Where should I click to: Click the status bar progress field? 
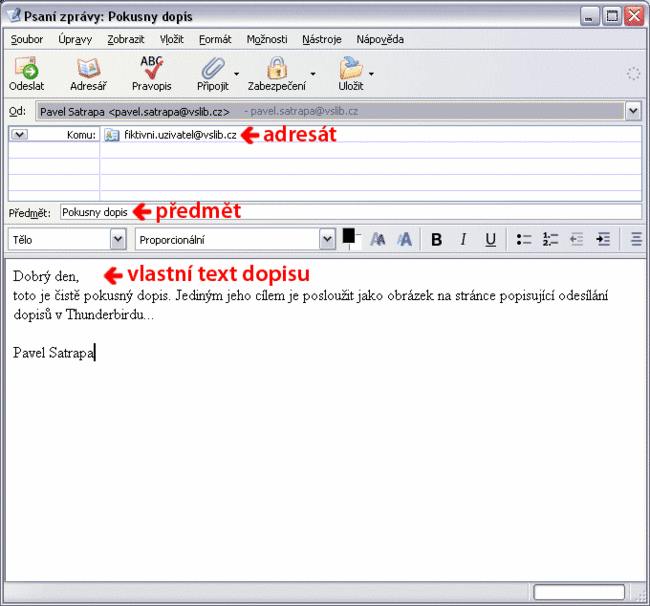579,592
